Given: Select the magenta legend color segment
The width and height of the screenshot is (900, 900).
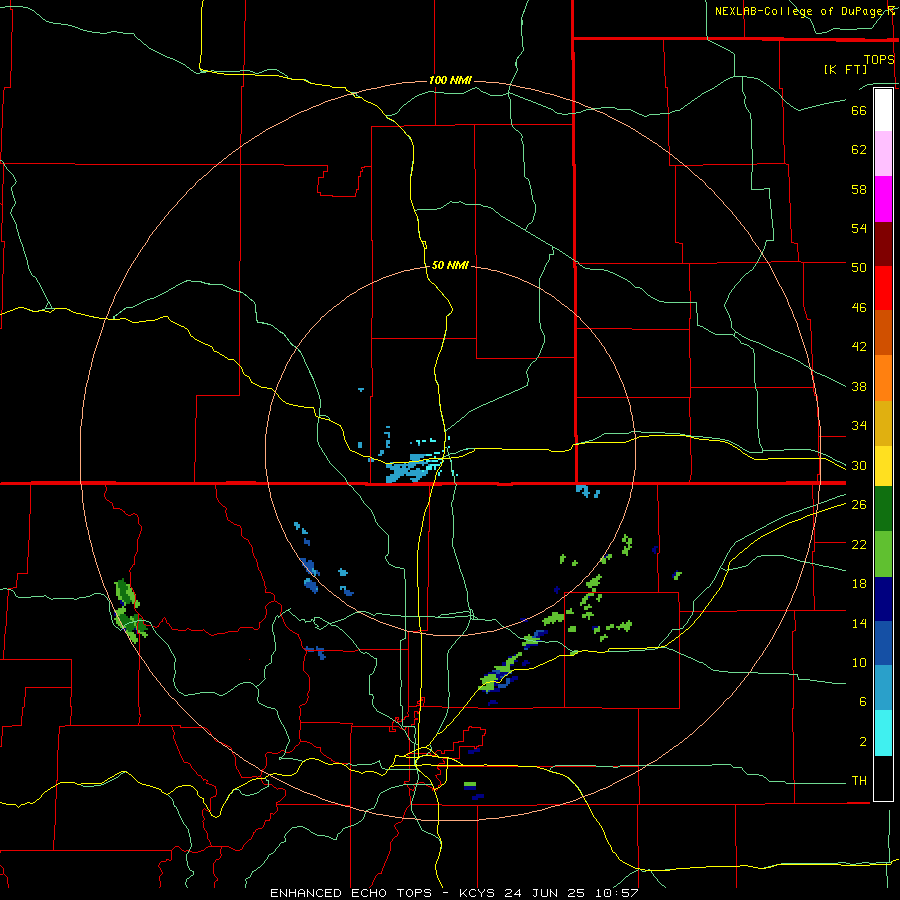Looking at the screenshot, I should click(x=883, y=199).
